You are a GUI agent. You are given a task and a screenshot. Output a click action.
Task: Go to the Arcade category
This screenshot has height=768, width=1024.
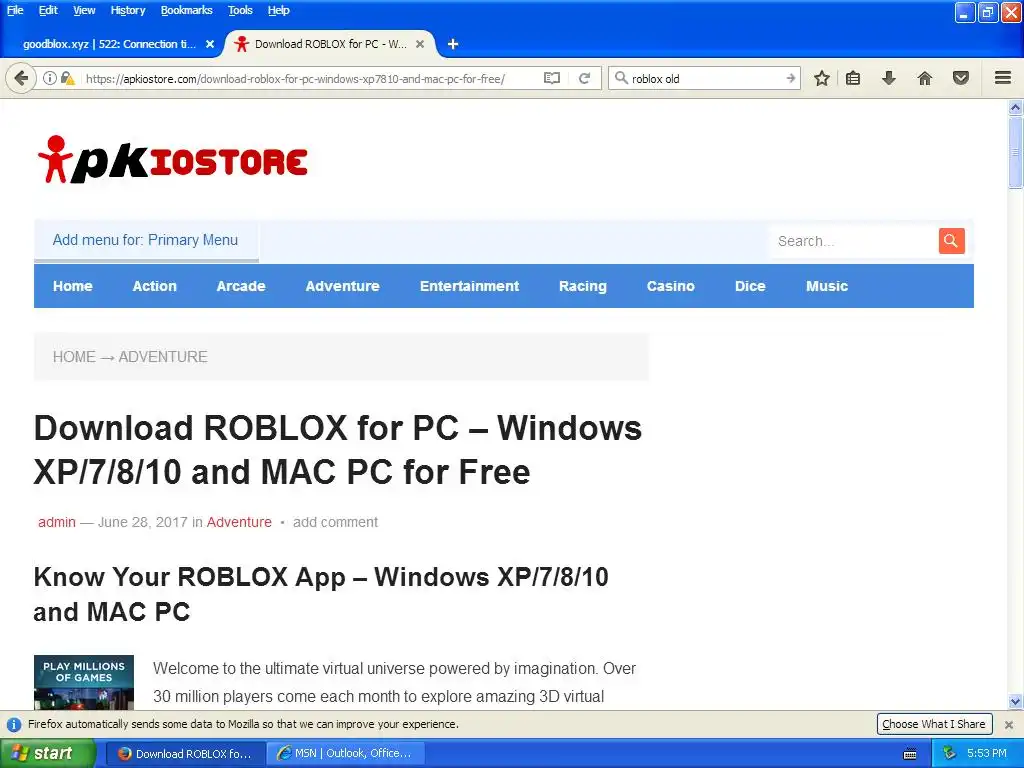pyautogui.click(x=241, y=286)
